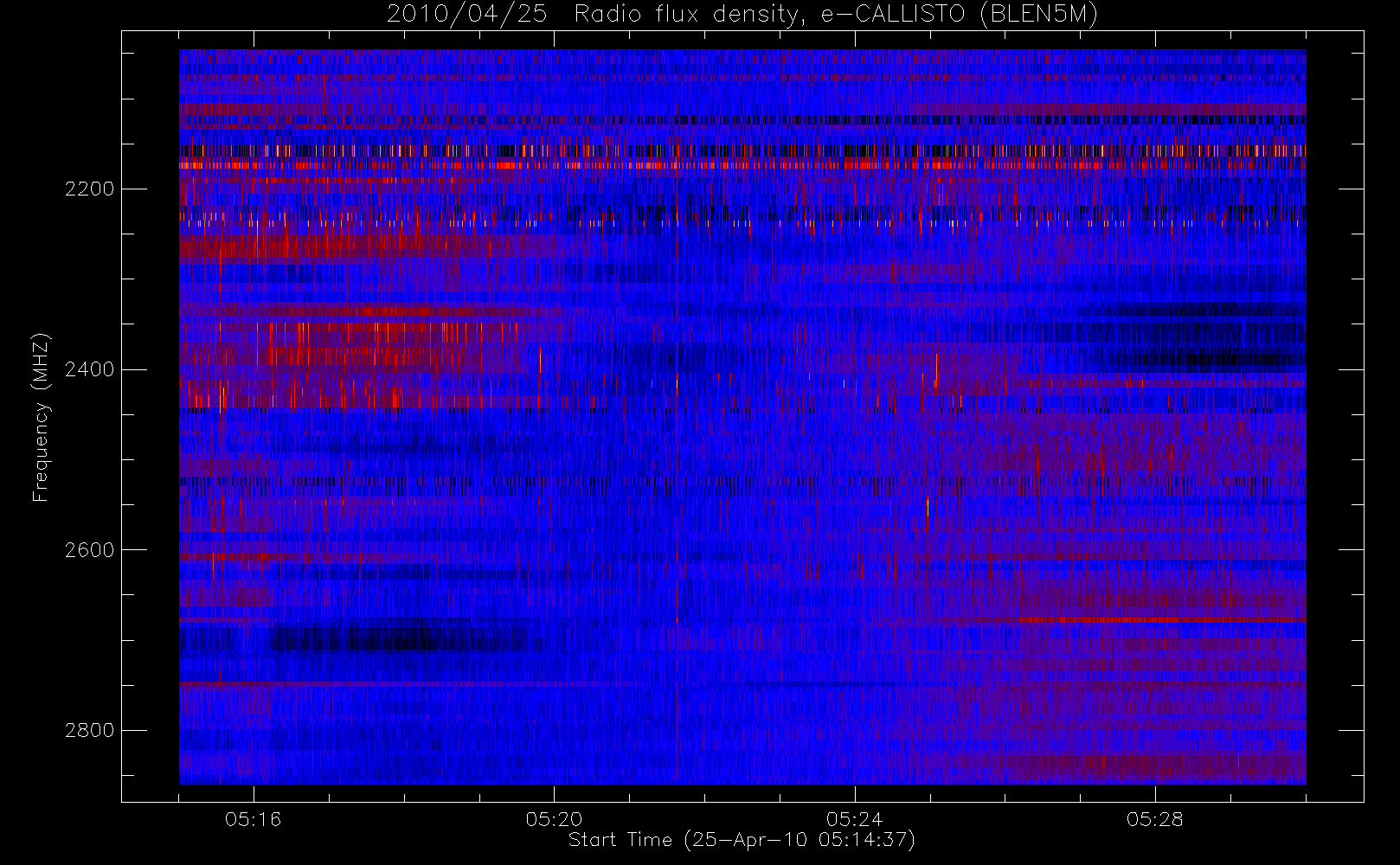The image size is (1400, 865).
Task: Click inside the radio spectrogram image
Action: point(742,417)
